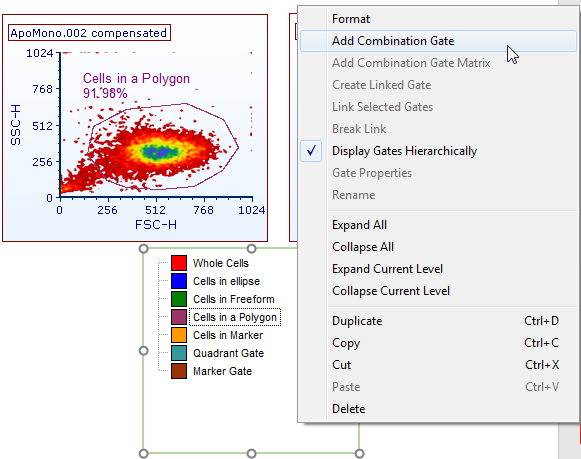
Task: Click the purple Cells in a Polygon swatch
Action: pyautogui.click(x=179, y=317)
